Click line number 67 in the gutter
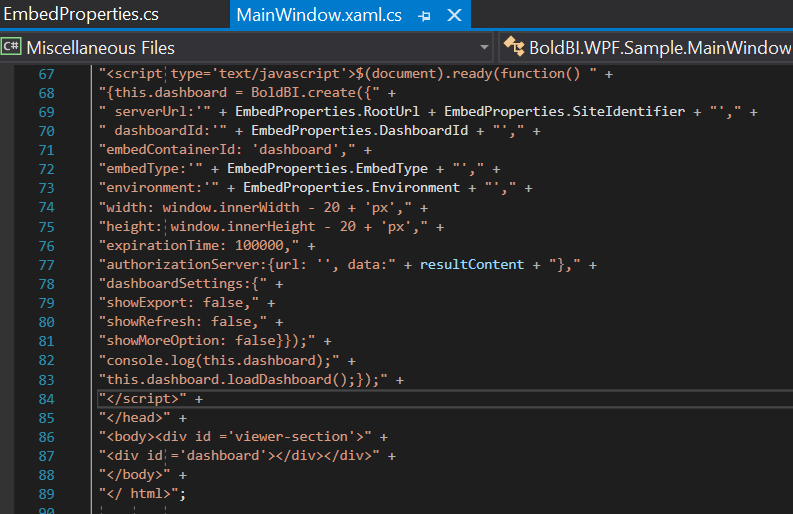Viewport: 793px width, 514px height. (46, 74)
